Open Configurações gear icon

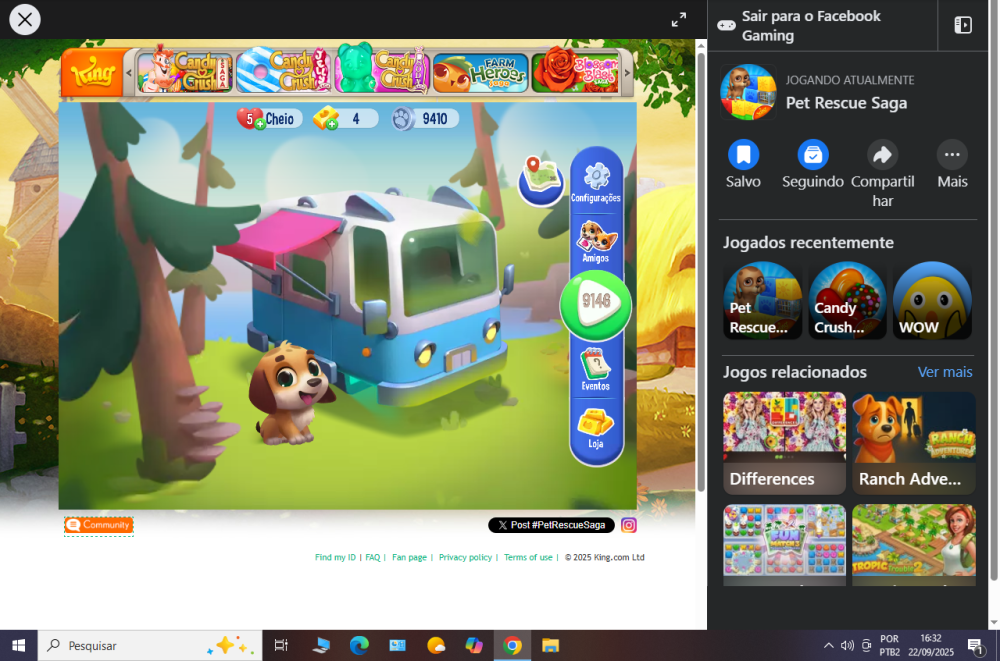click(596, 182)
